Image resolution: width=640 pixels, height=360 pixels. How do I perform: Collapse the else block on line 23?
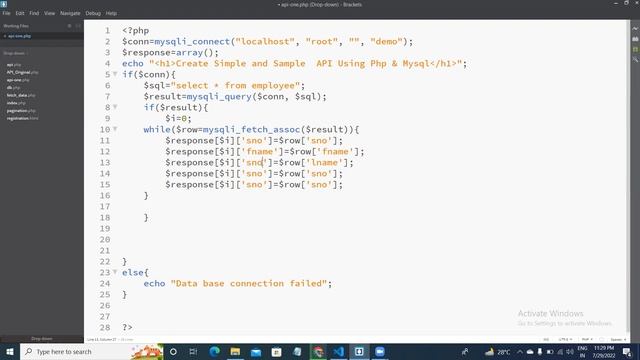tap(115, 272)
